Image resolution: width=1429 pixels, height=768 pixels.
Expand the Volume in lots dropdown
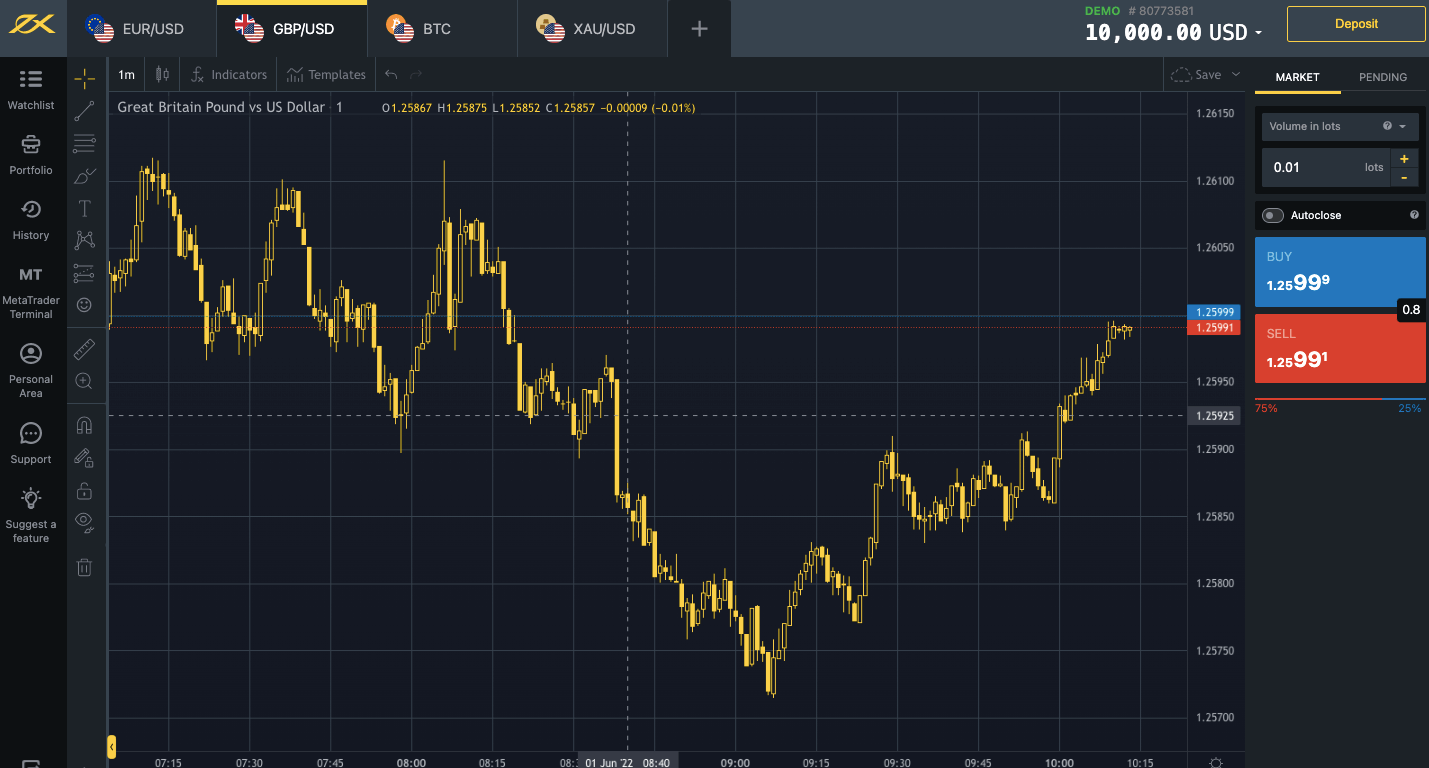pos(1337,127)
